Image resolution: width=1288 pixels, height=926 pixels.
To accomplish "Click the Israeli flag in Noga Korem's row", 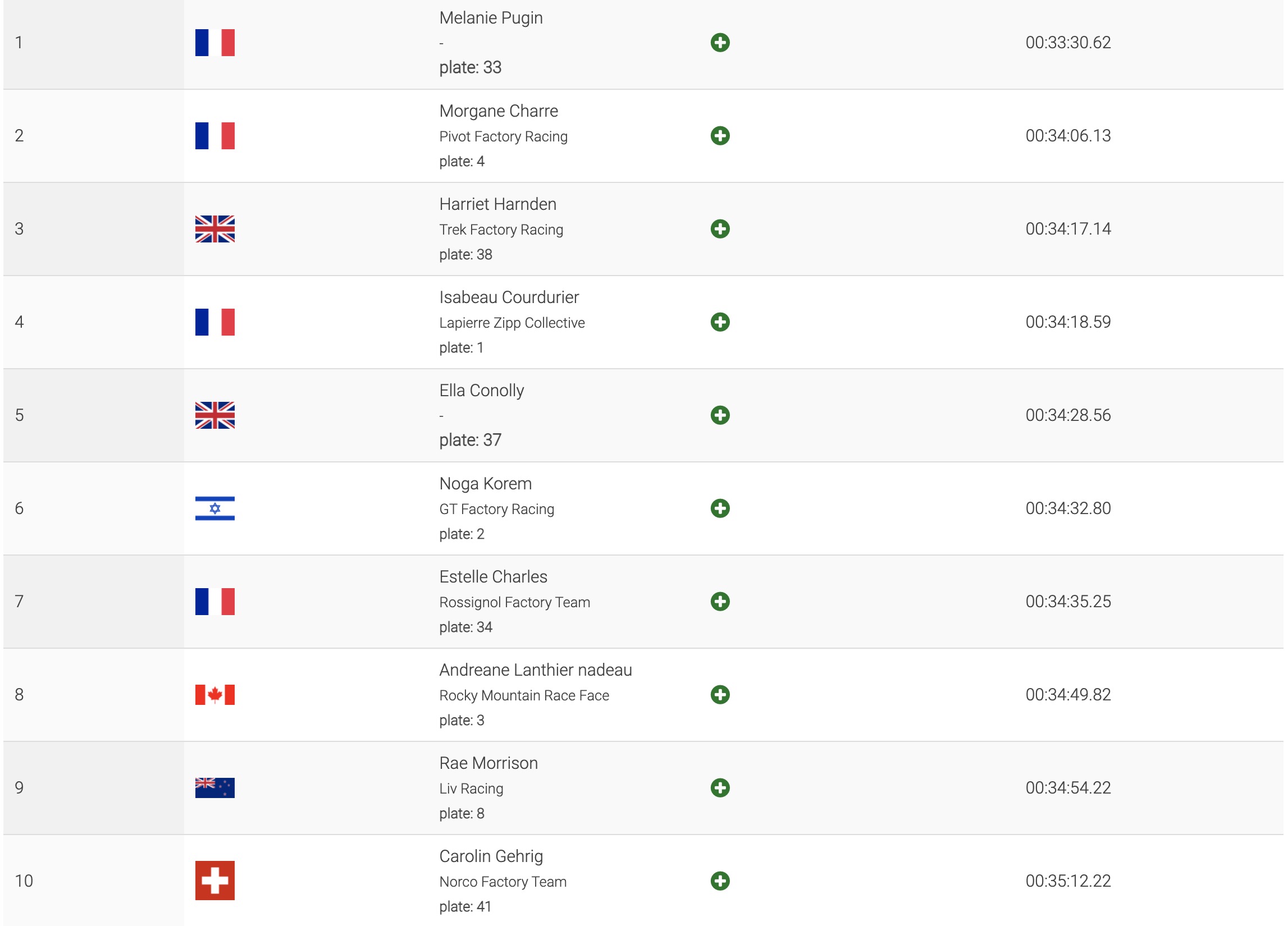I will point(214,508).
